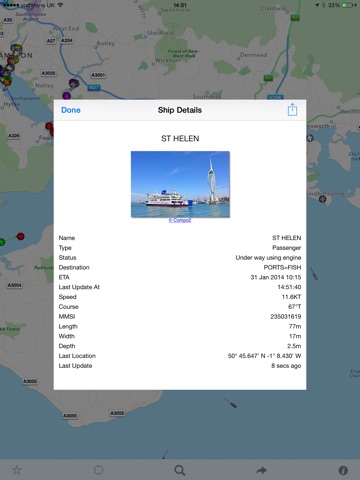Open the ST HELEN ferry photo
The width and height of the screenshot is (360, 480).
[180, 184]
